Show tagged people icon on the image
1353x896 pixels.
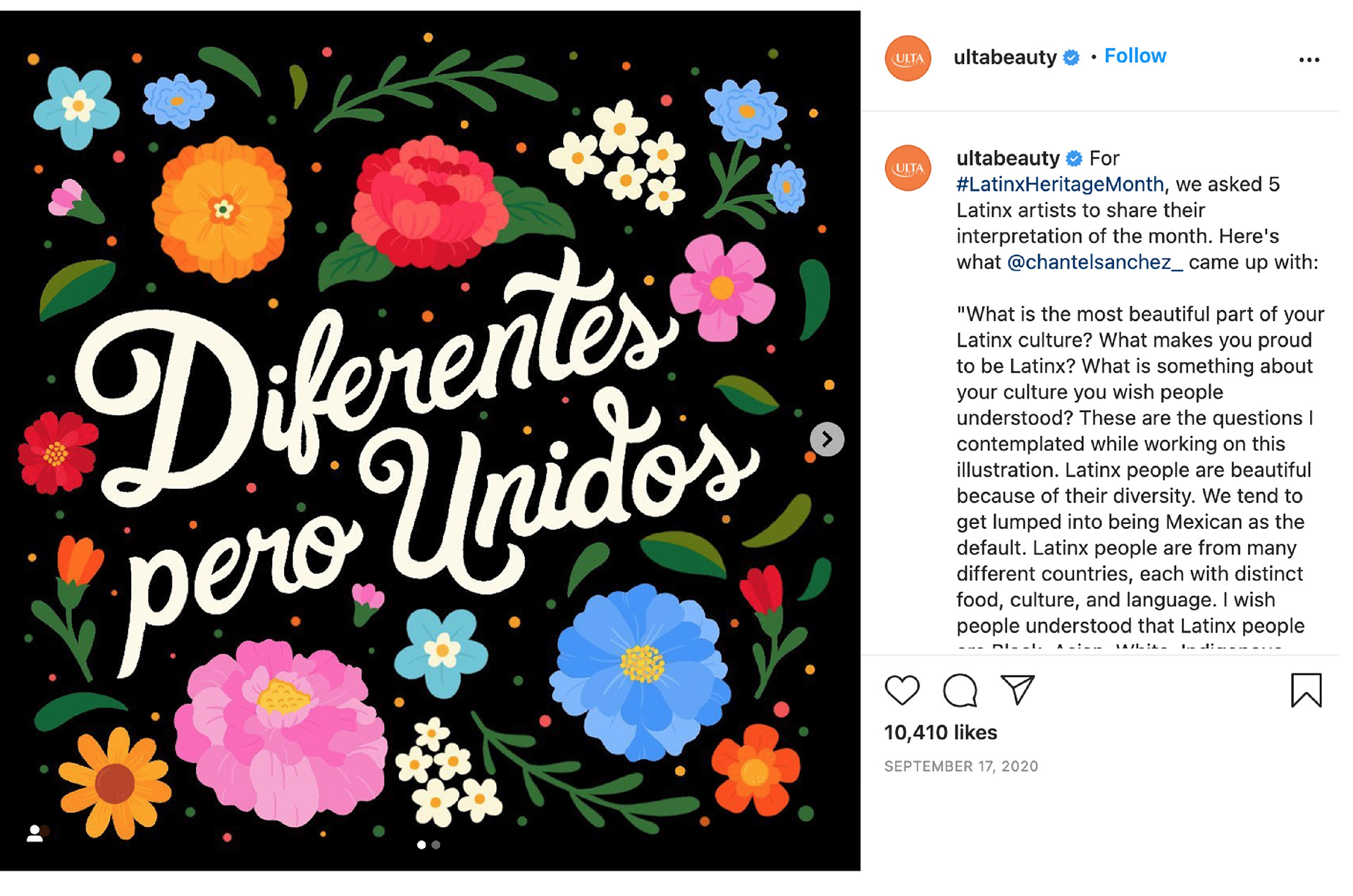(x=35, y=833)
